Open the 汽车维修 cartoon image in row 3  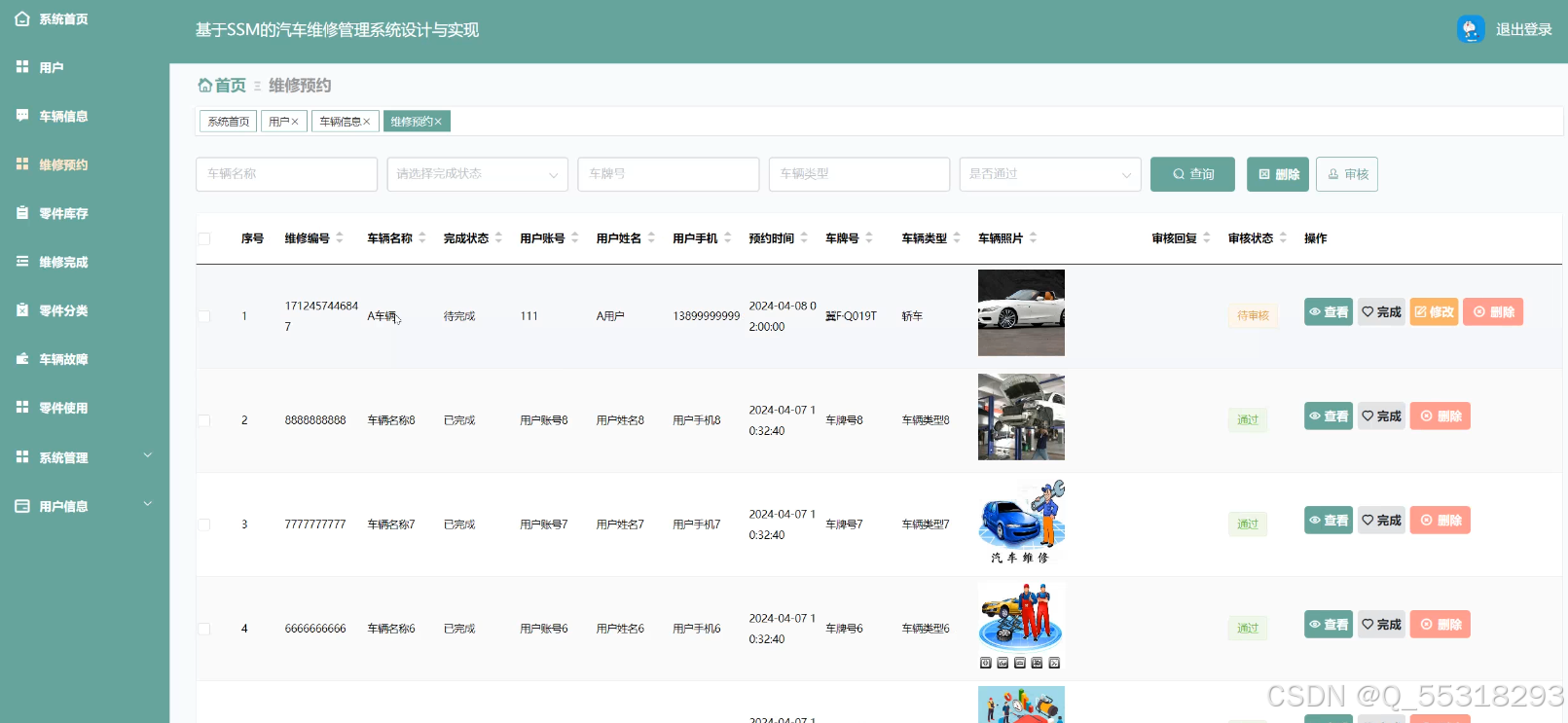point(1021,521)
